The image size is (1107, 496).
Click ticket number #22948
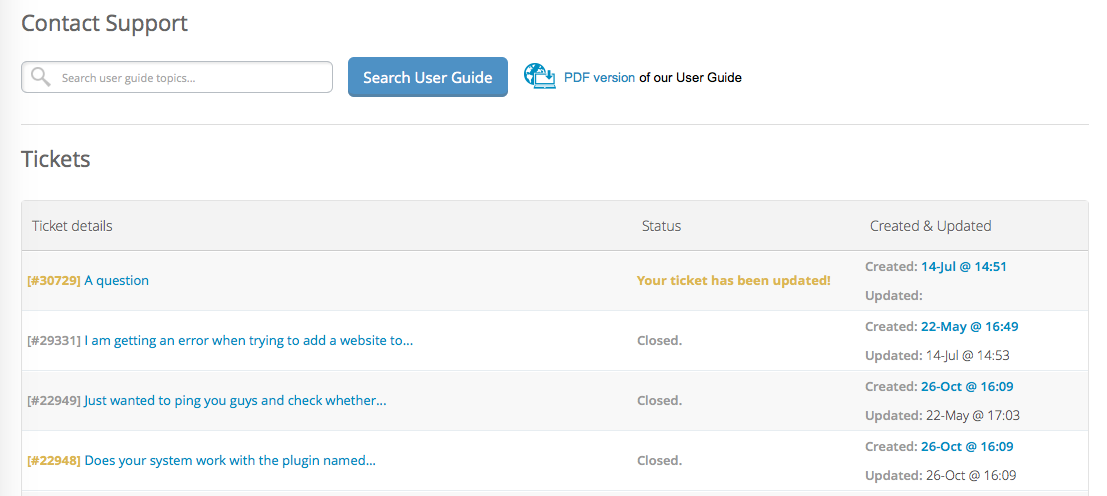(54, 461)
